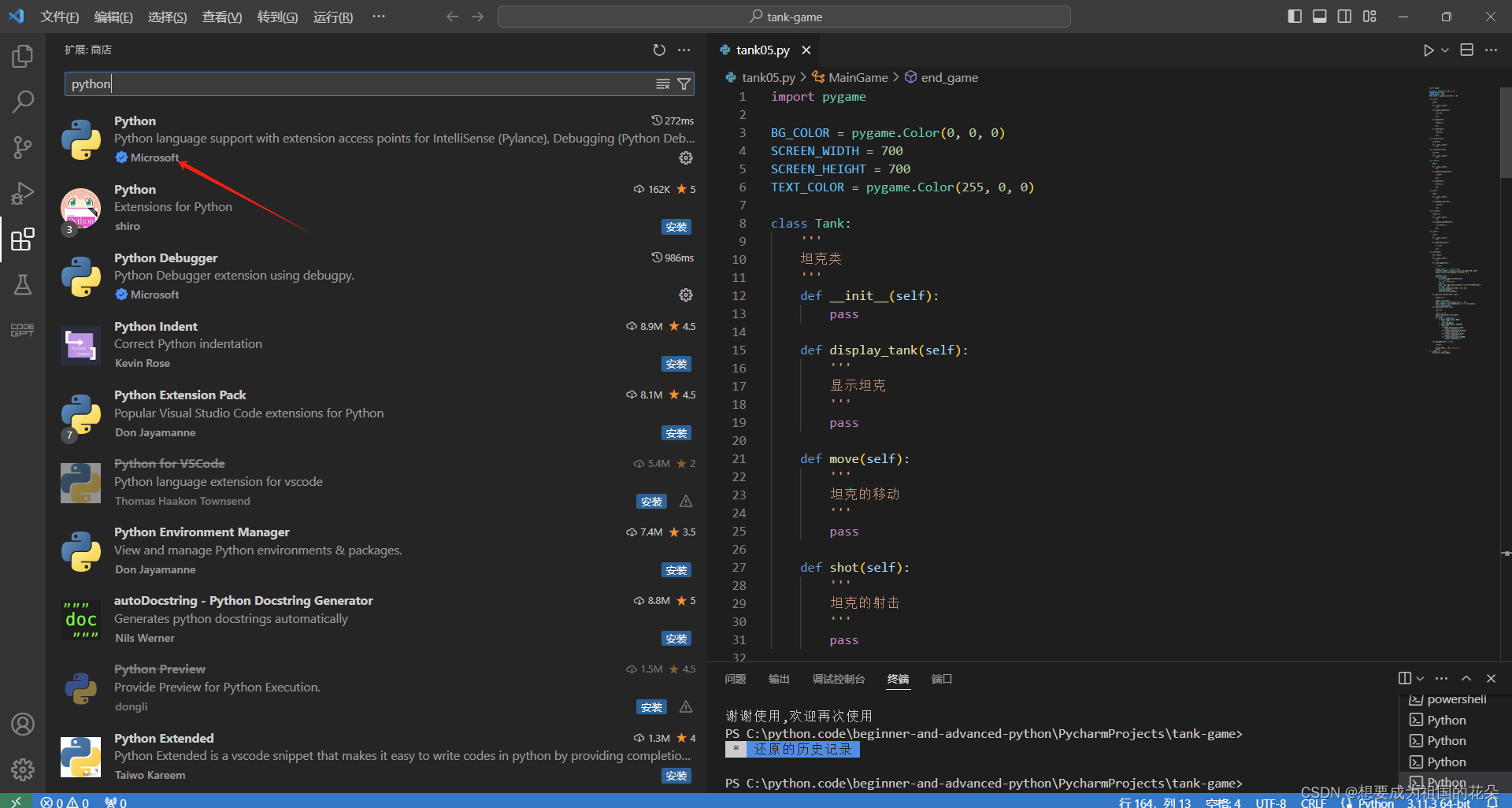This screenshot has width=1512, height=808.
Task: Open the Explorer view in activity bar
Action: click(x=23, y=56)
